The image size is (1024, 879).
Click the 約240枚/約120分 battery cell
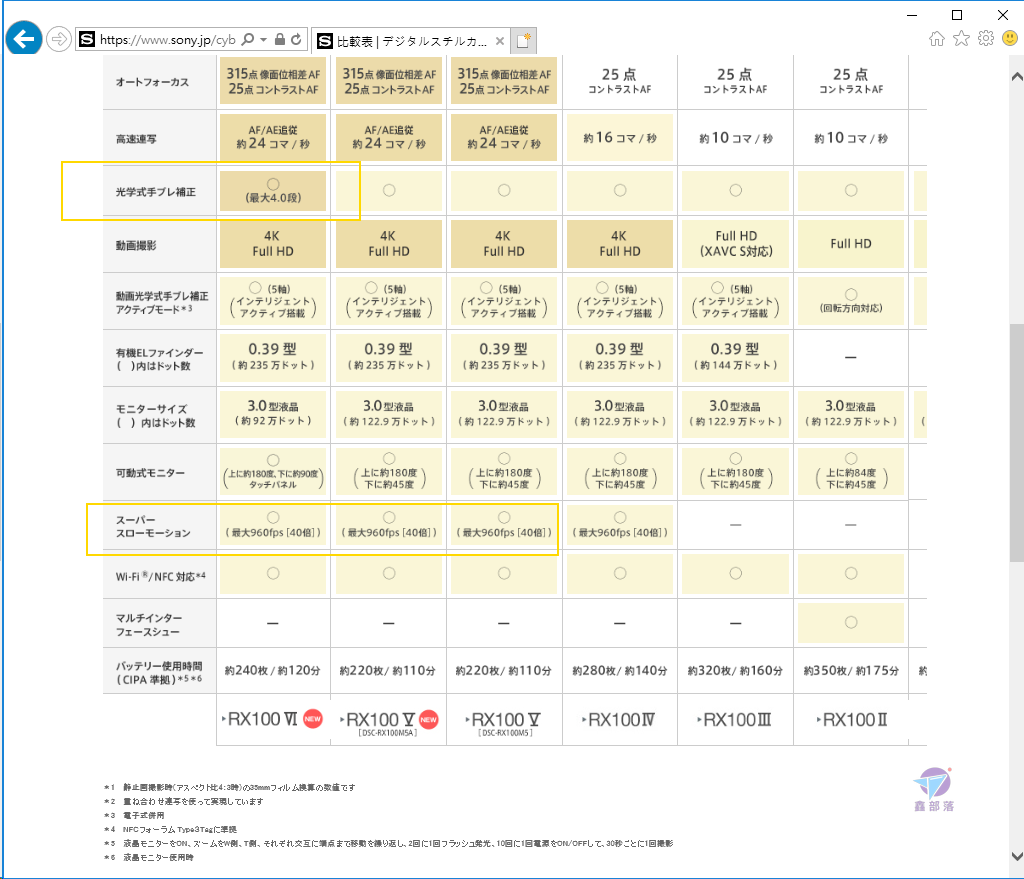point(272,671)
